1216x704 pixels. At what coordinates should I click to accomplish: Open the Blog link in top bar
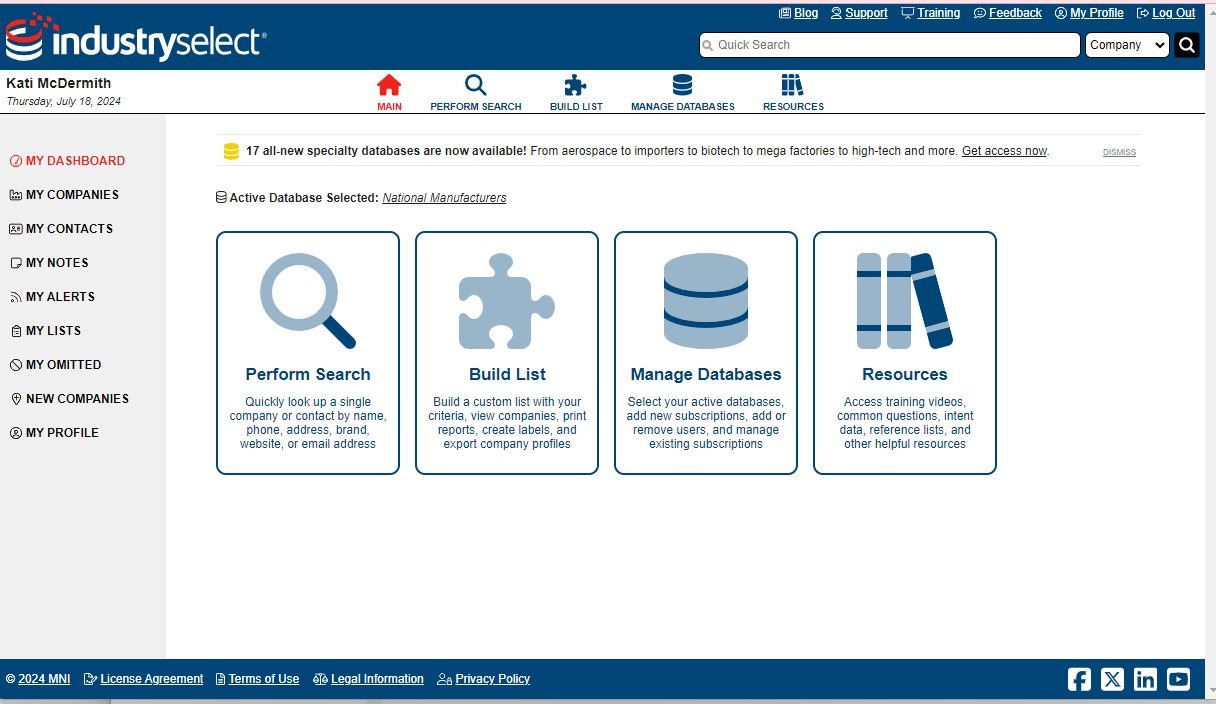coord(798,13)
